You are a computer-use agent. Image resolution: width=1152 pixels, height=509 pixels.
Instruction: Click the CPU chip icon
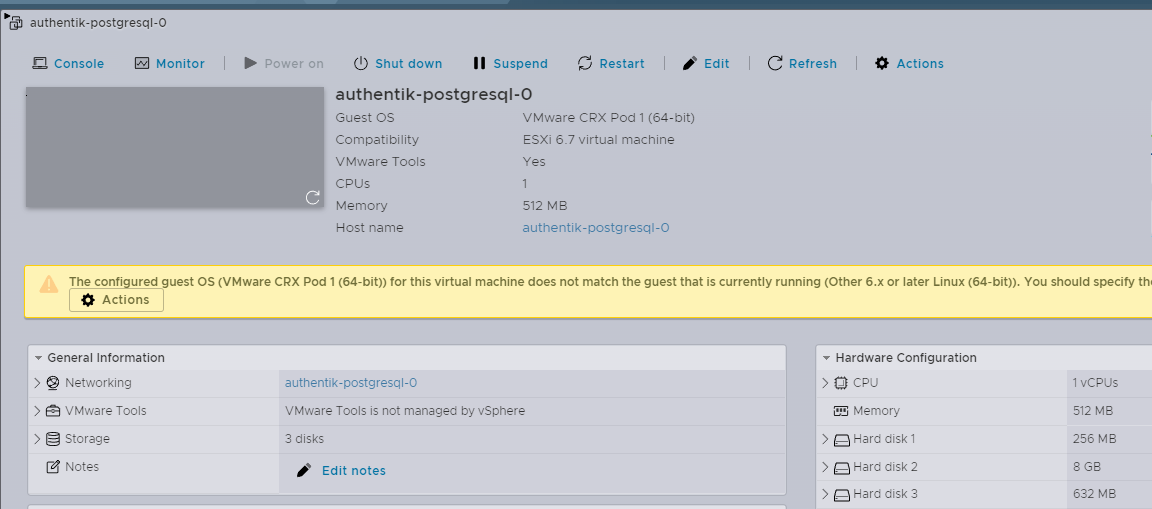pos(840,383)
